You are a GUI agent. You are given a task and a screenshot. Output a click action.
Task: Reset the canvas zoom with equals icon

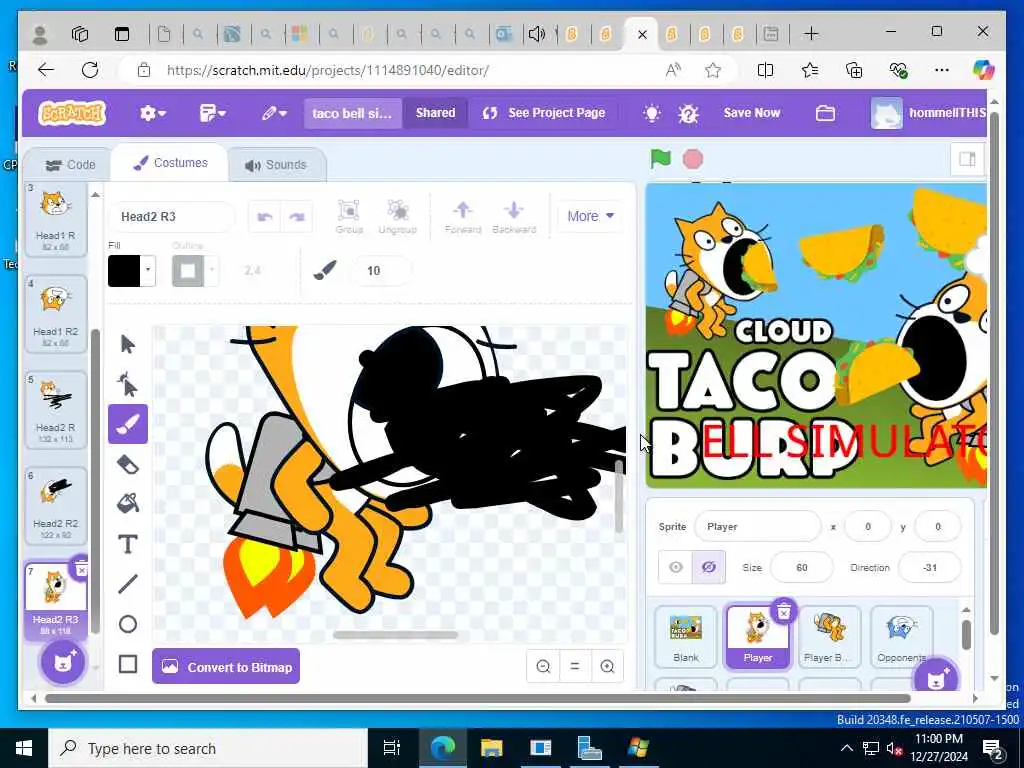click(x=575, y=666)
